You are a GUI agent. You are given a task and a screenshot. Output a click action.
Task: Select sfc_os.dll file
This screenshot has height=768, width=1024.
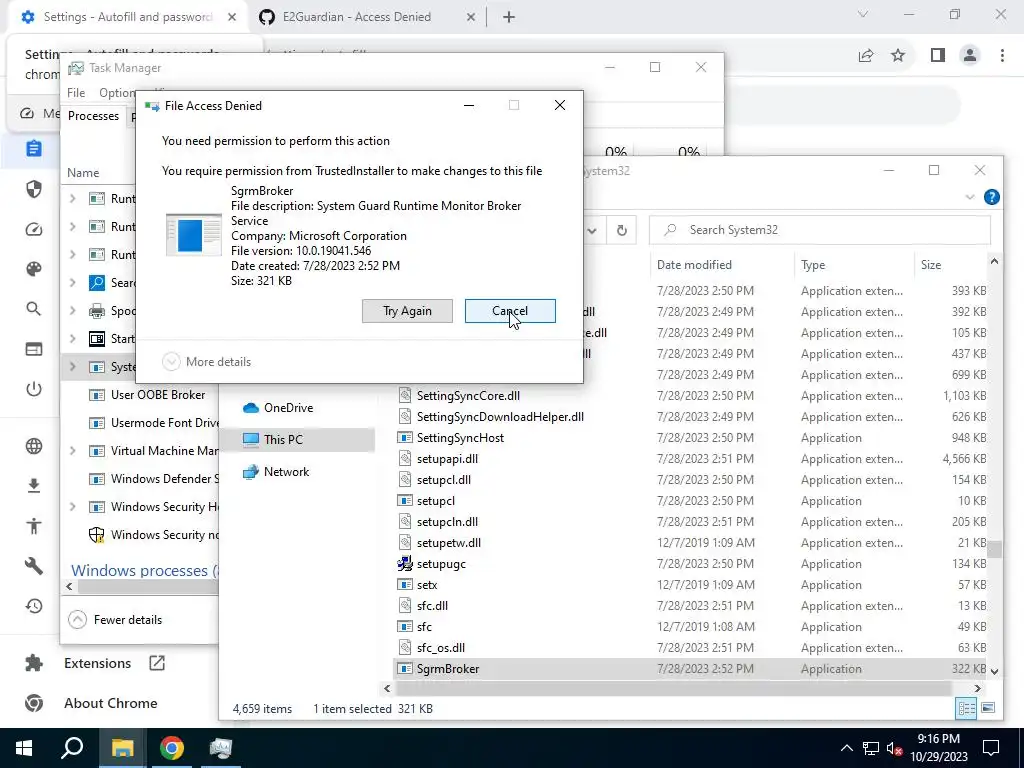point(441,648)
